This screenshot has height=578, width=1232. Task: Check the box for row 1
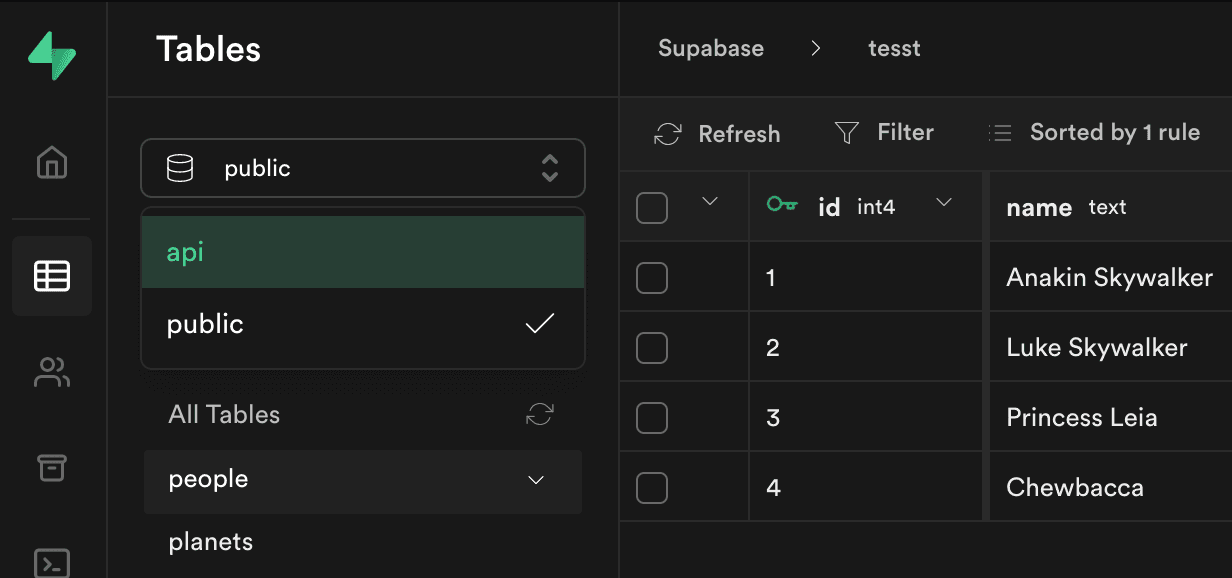(652, 278)
